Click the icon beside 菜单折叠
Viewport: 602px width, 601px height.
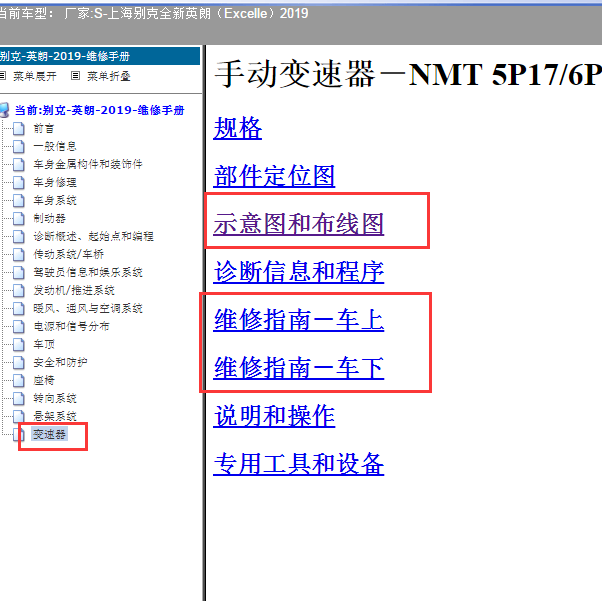point(76,76)
